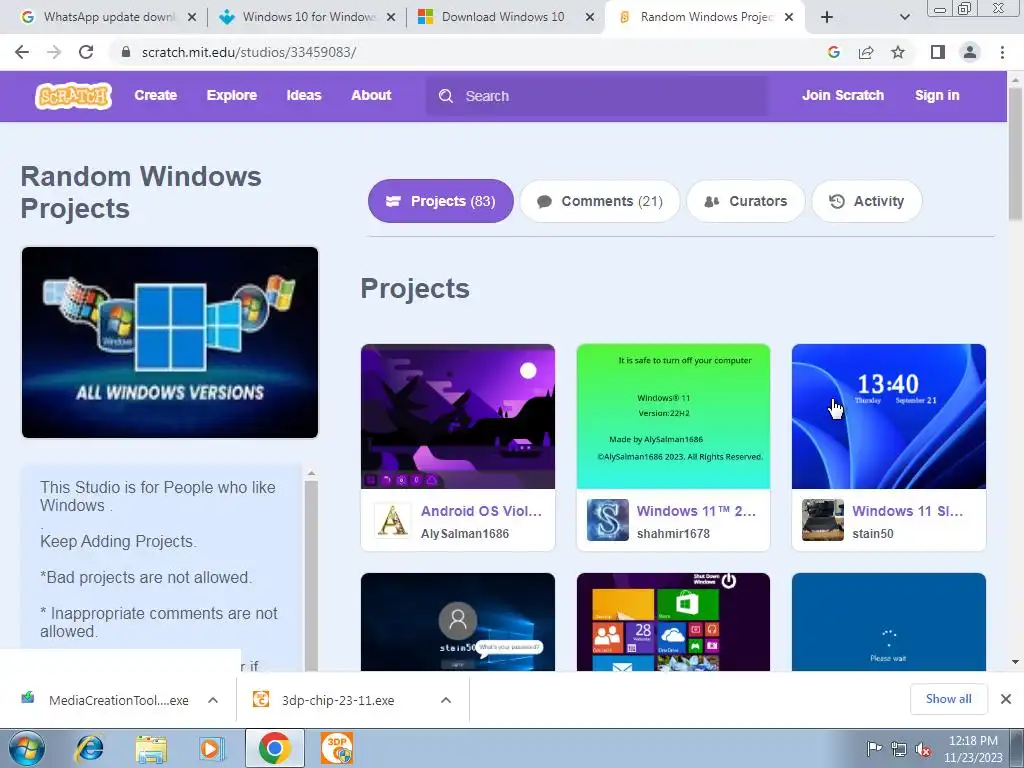The height and width of the screenshot is (768, 1024).
Task: Expand the 3dp-chip-23-11.exe download options arrow
Action: pos(446,700)
